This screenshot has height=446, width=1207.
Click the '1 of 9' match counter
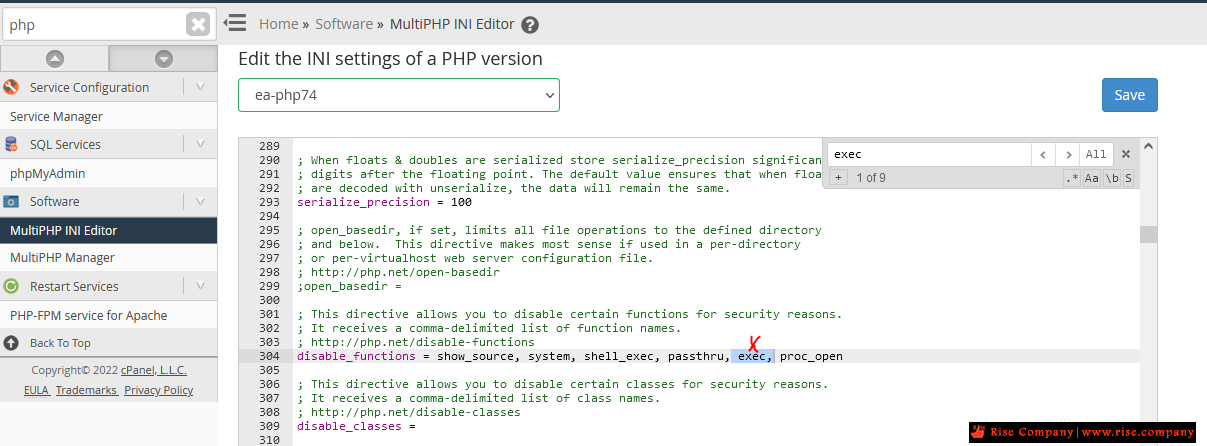871,178
